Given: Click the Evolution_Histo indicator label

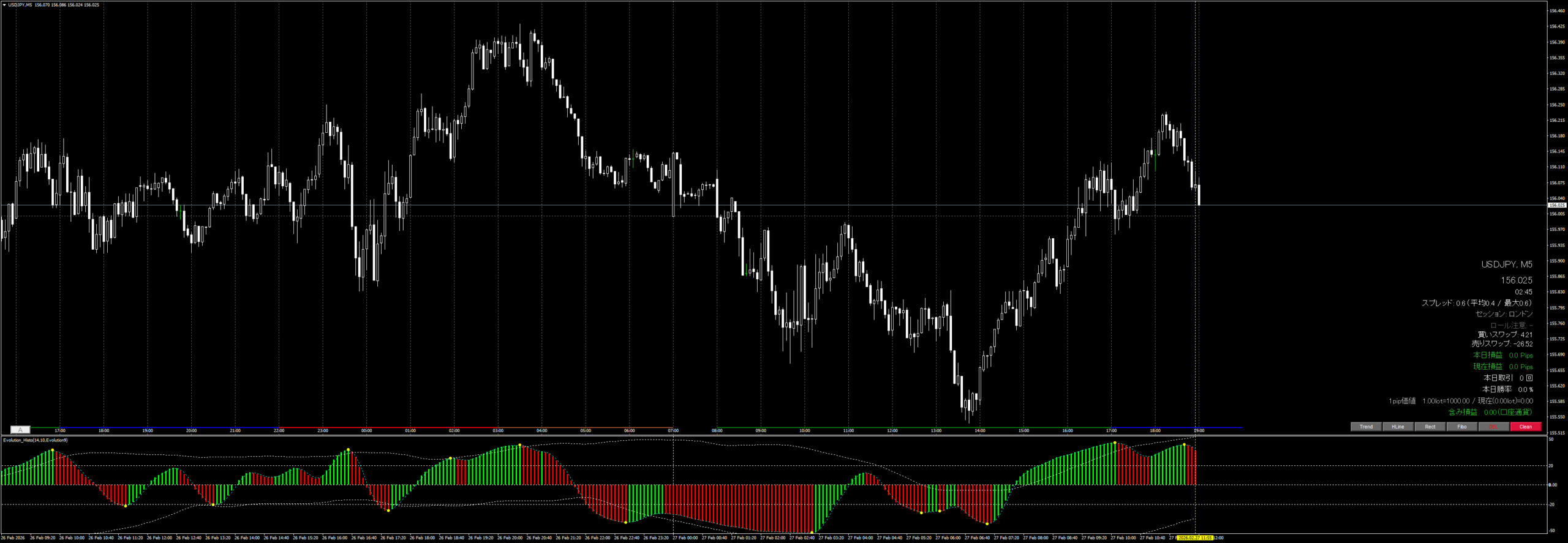Looking at the screenshot, I should click(36, 440).
